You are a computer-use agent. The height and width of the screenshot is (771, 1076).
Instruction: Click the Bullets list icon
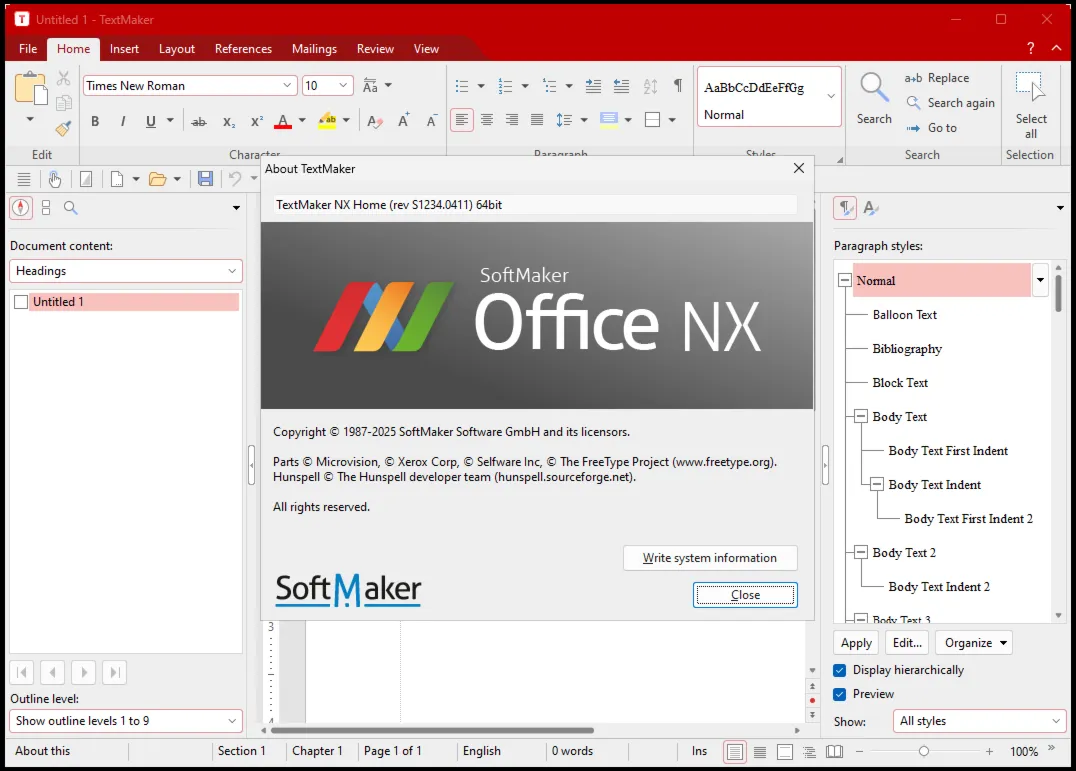462,86
